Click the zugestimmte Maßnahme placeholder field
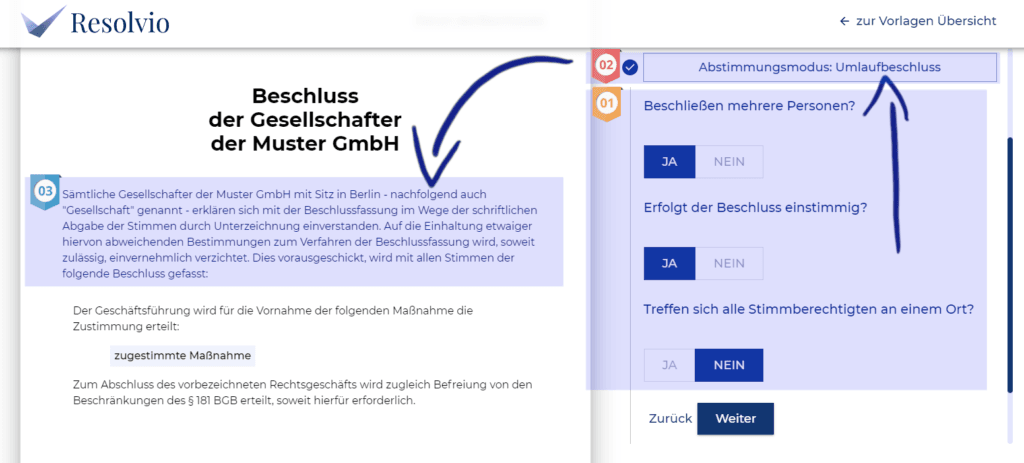 coord(182,356)
